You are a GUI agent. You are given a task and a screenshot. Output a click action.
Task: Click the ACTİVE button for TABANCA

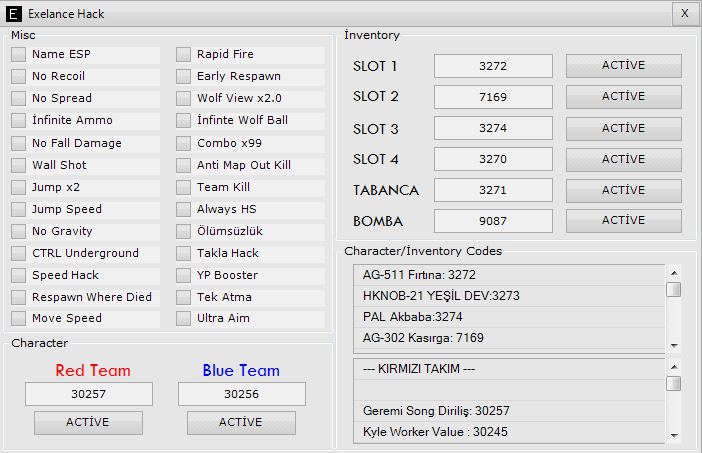tap(624, 191)
